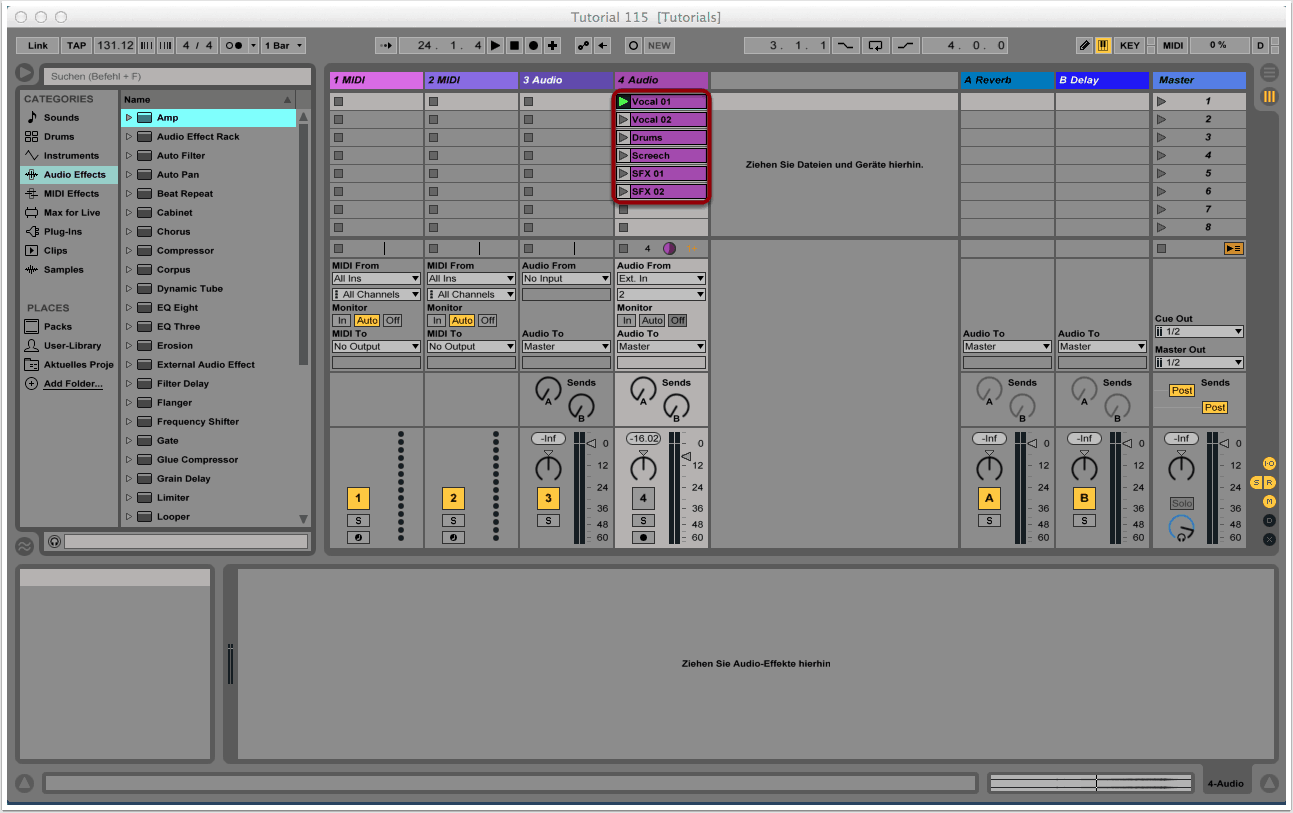
Task: Click the TAP tempo button
Action: pyautogui.click(x=76, y=46)
